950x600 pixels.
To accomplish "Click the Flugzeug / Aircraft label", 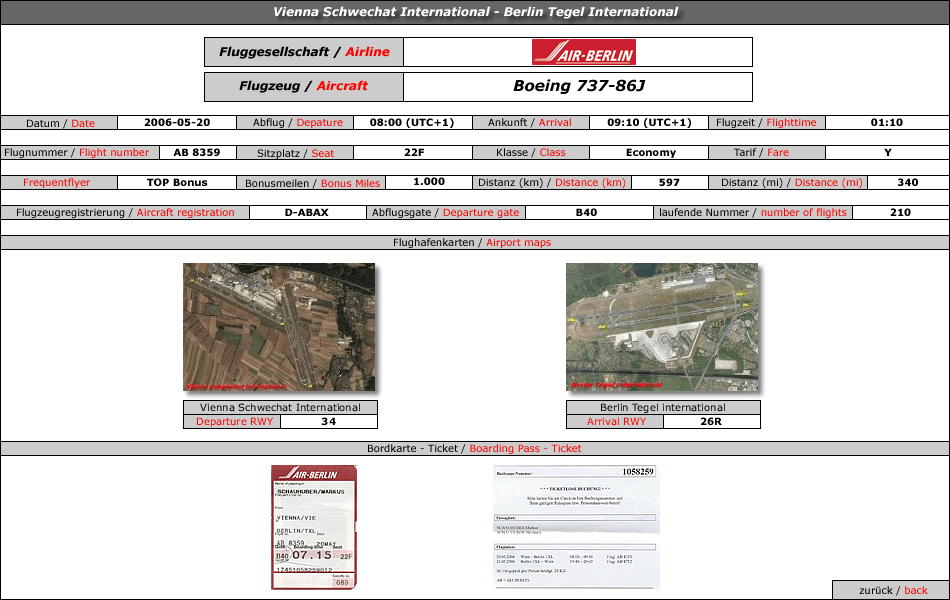I will click(x=304, y=87).
